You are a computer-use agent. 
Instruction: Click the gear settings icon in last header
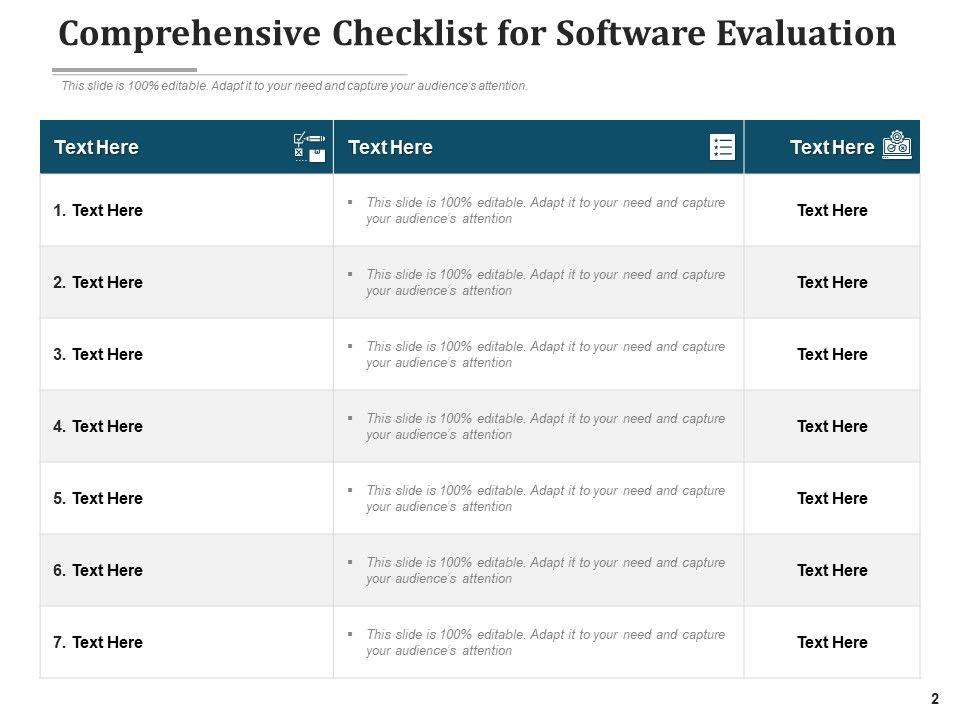point(897,145)
